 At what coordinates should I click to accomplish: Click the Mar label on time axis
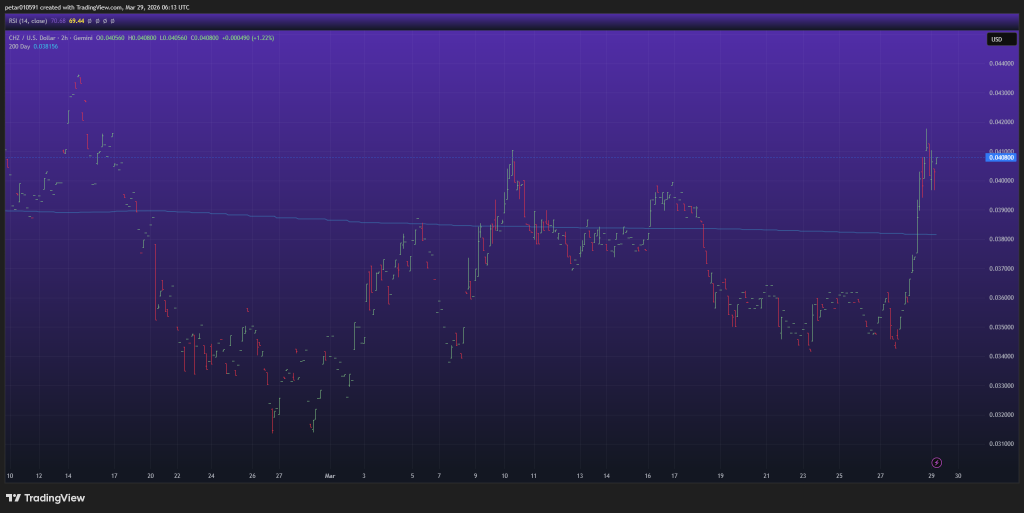tap(328, 476)
